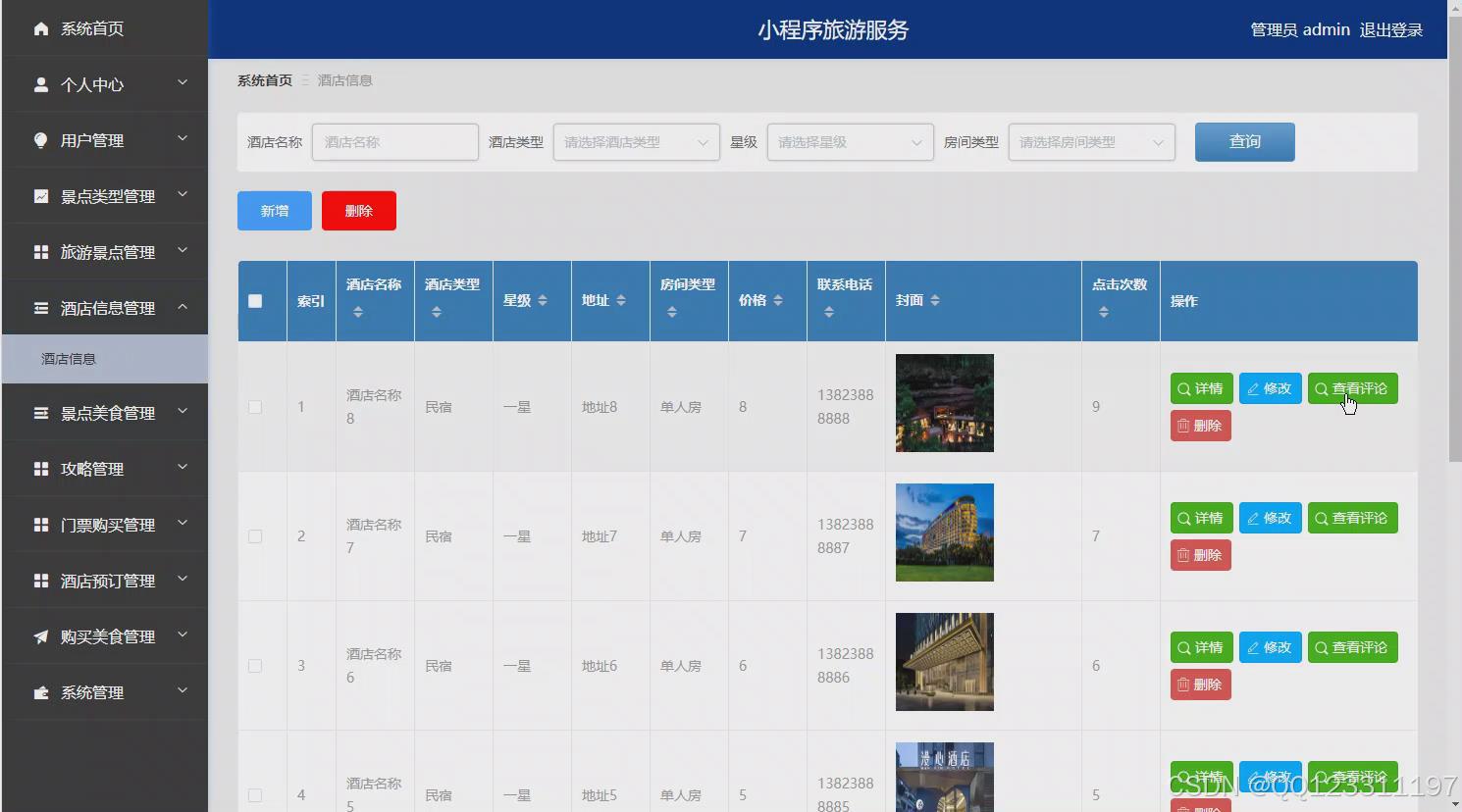This screenshot has width=1462, height=812.
Task: Click the list icon for 酒店信息管理
Action: click(x=40, y=308)
